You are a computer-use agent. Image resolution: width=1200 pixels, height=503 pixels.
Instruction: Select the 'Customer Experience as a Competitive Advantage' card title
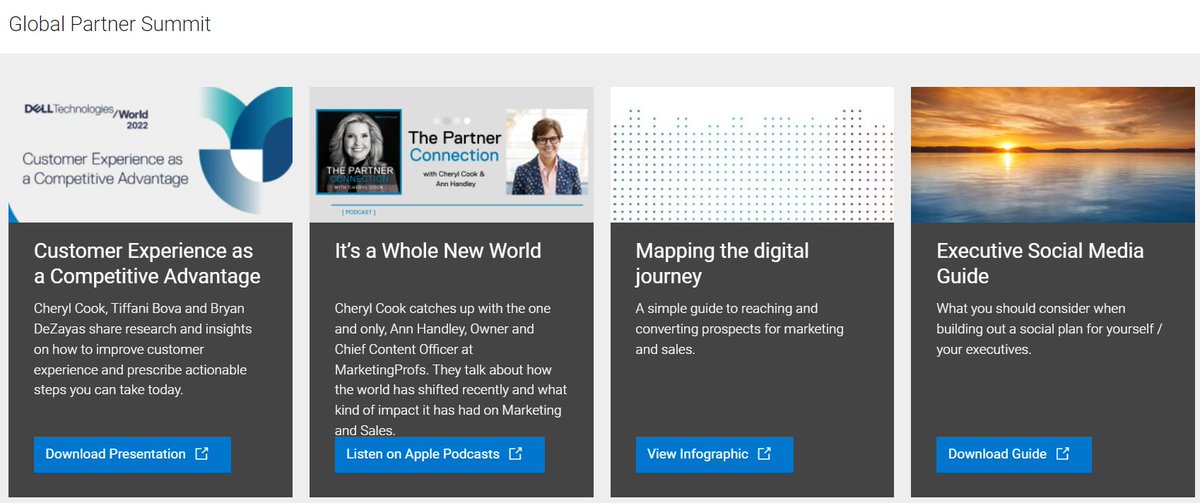tap(147, 263)
